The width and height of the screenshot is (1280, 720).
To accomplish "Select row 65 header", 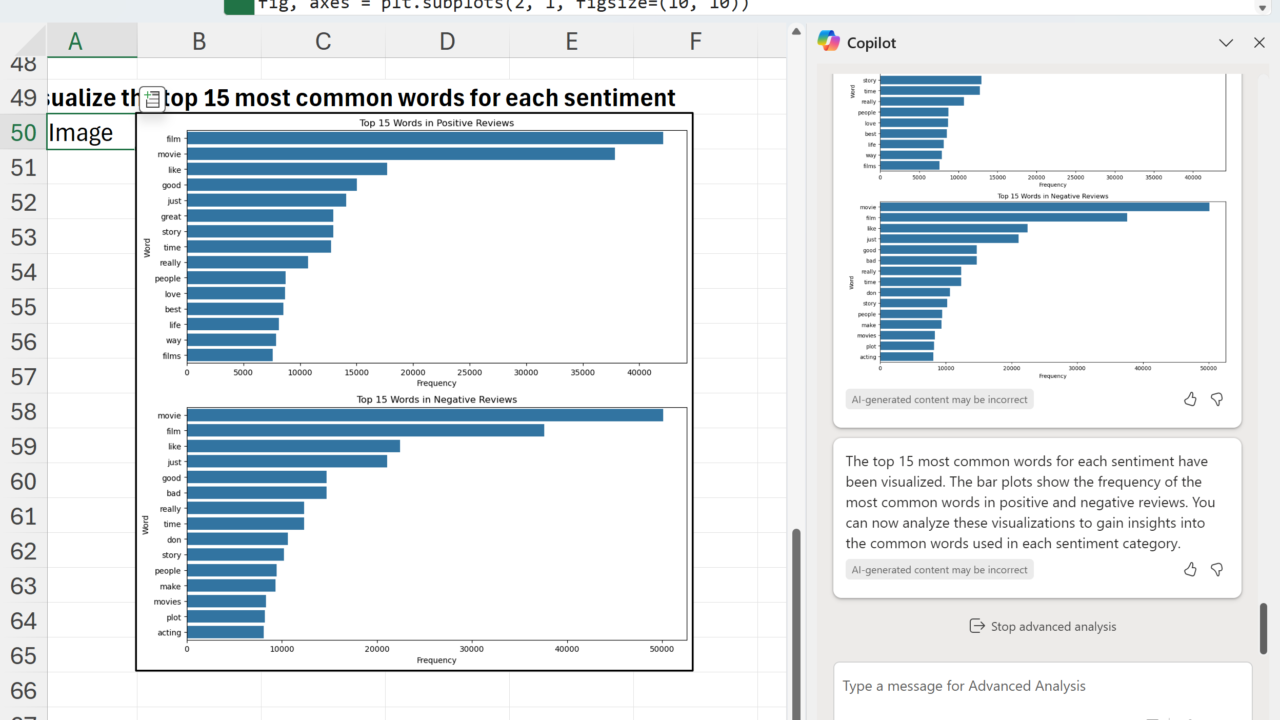I will [x=23, y=656].
